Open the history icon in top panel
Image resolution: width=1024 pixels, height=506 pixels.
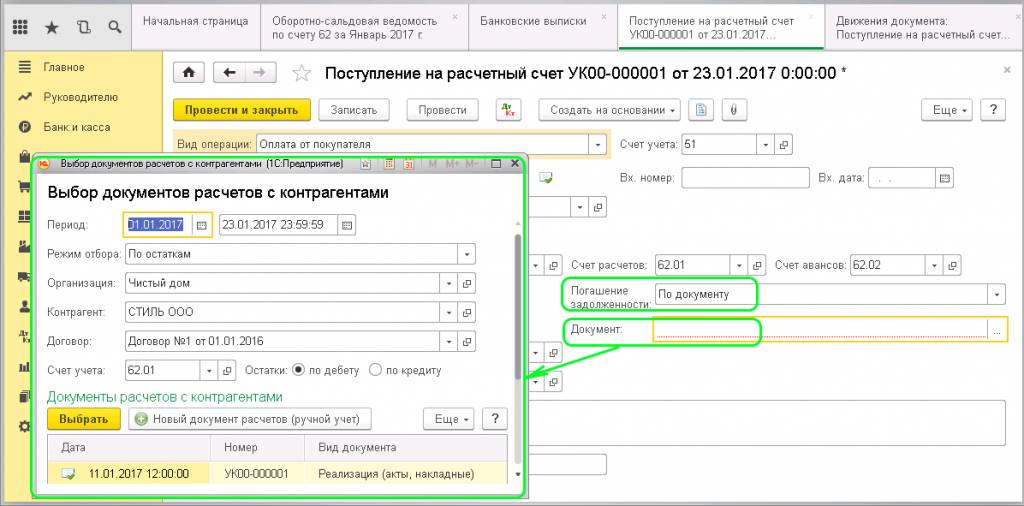84,27
